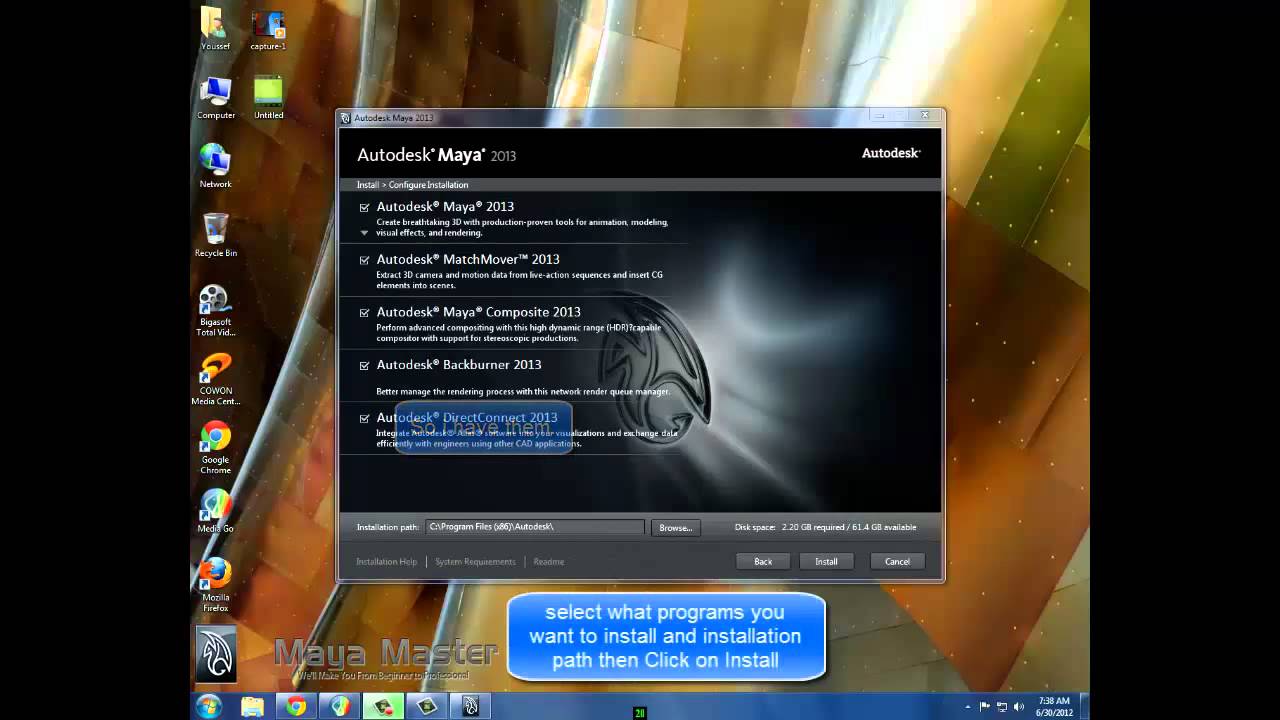This screenshot has width=1280, height=720.
Task: Click the Autodesk logo in installer header
Action: (x=891, y=153)
